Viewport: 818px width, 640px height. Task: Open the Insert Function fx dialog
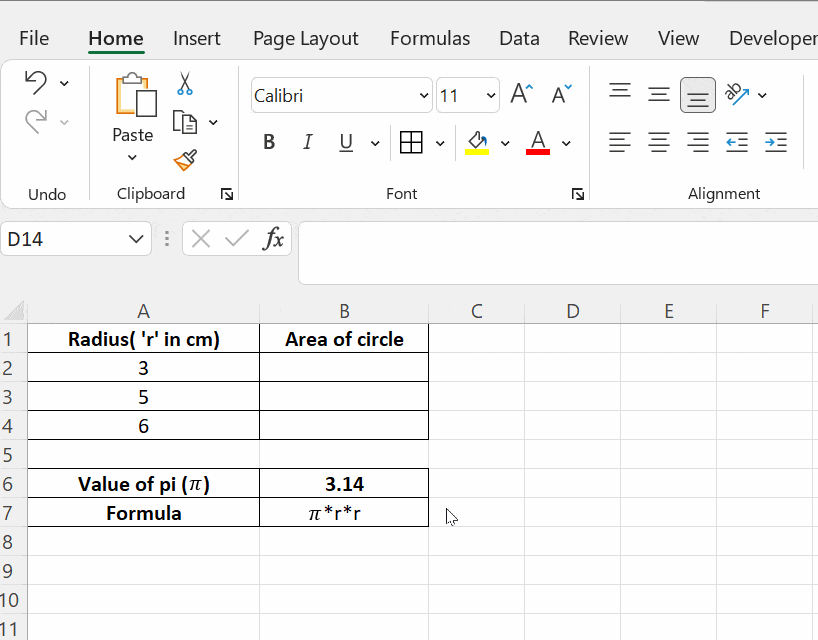pyautogui.click(x=274, y=239)
